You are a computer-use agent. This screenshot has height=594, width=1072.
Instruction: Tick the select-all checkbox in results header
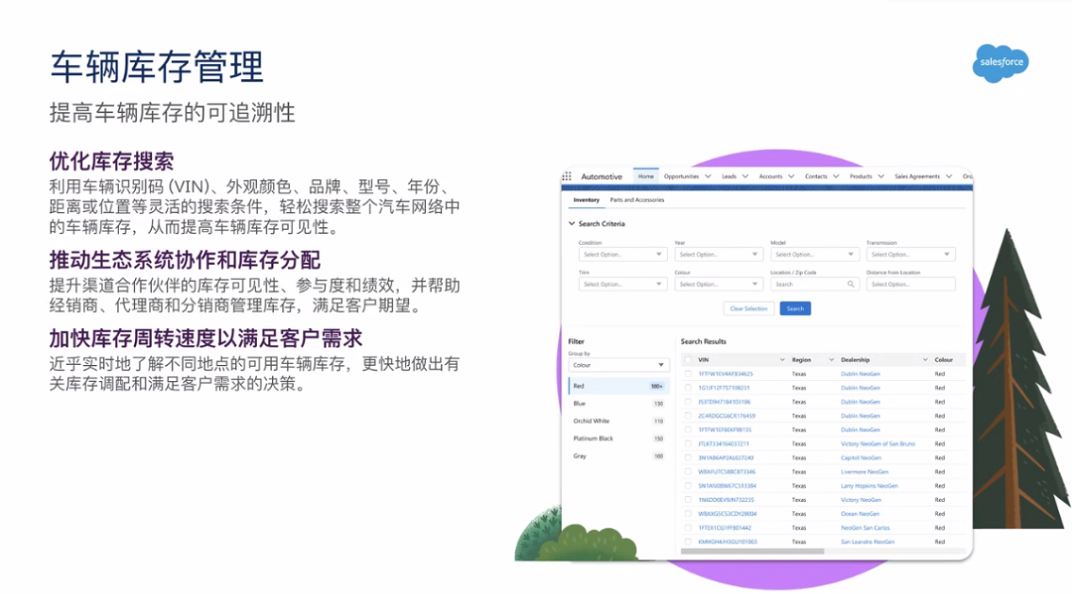click(687, 360)
